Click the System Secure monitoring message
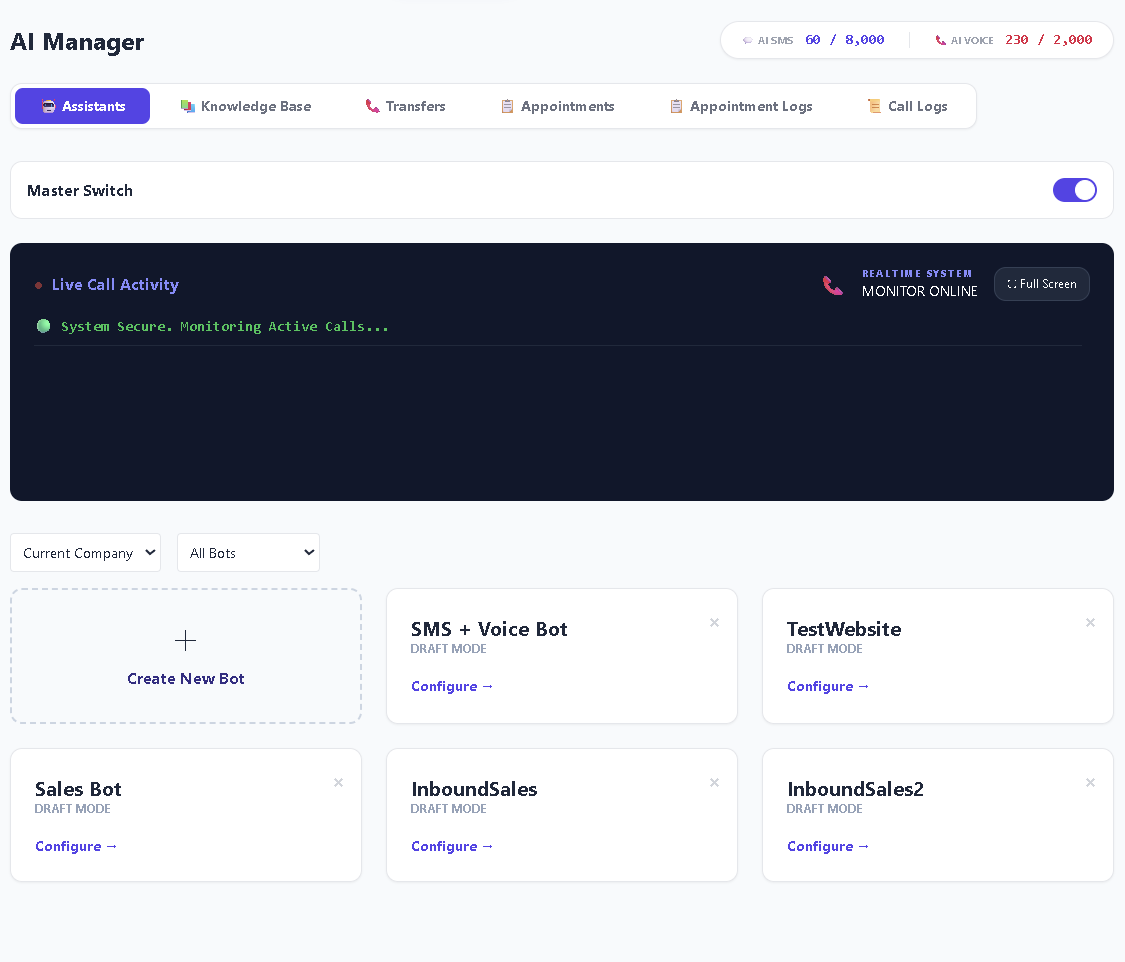This screenshot has width=1125, height=962. click(225, 326)
